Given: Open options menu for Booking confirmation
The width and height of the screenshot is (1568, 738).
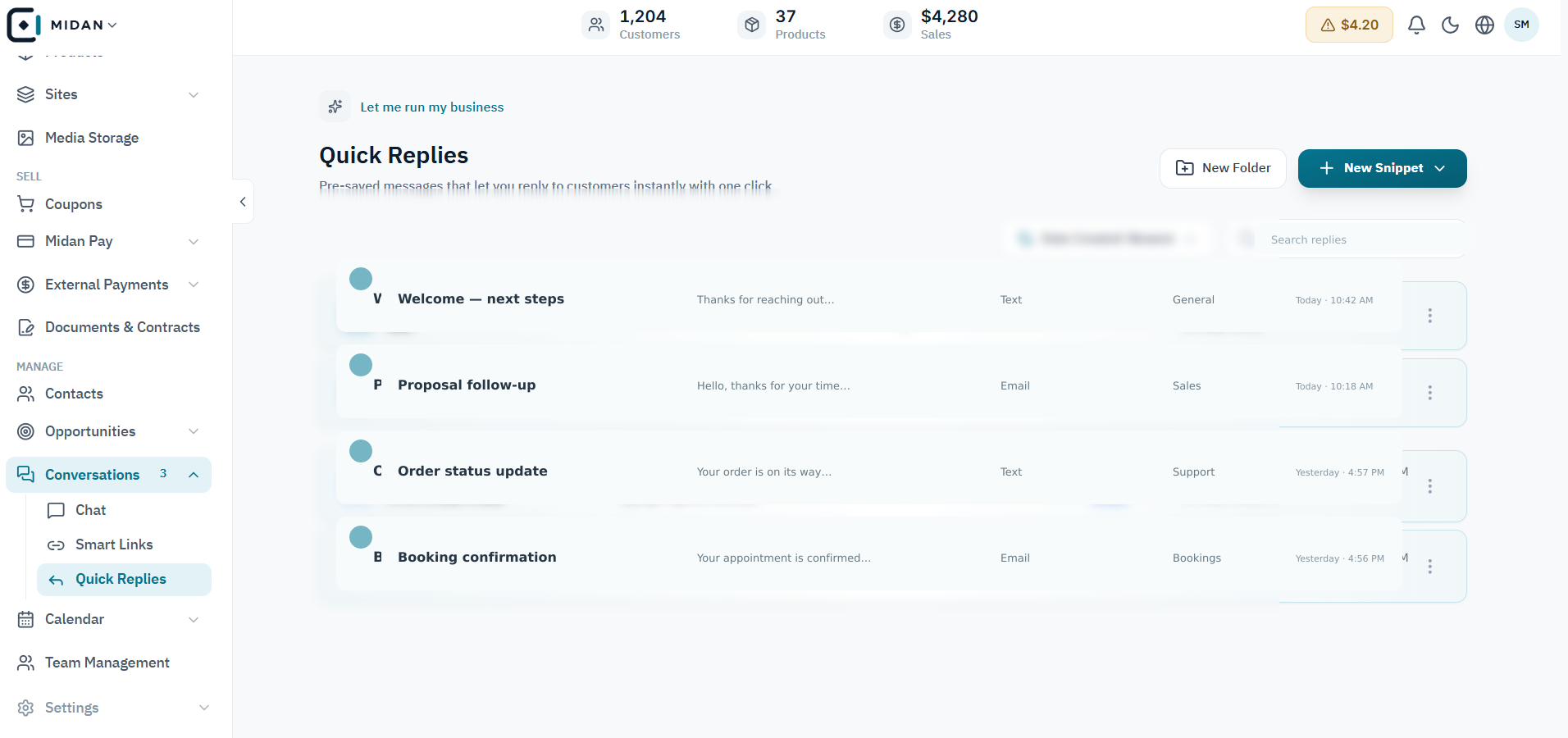Looking at the screenshot, I should point(1429,567).
